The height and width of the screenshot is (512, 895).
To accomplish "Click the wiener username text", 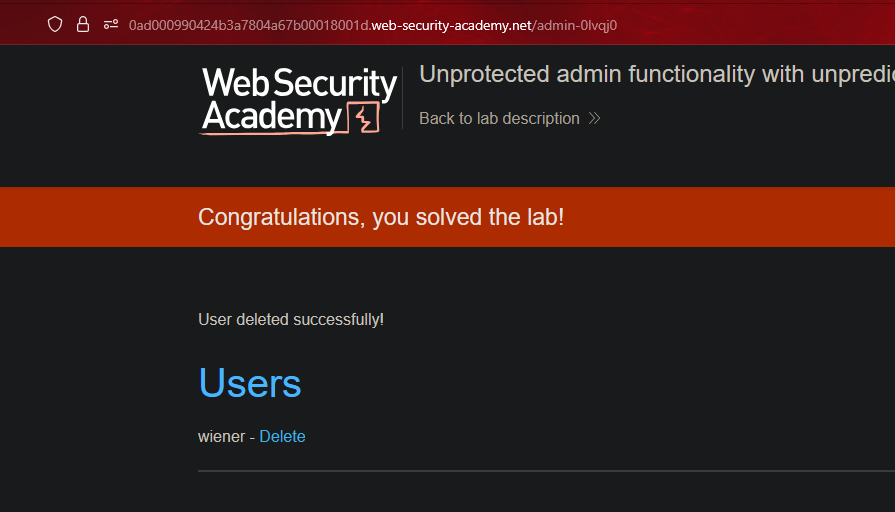I will (221, 436).
